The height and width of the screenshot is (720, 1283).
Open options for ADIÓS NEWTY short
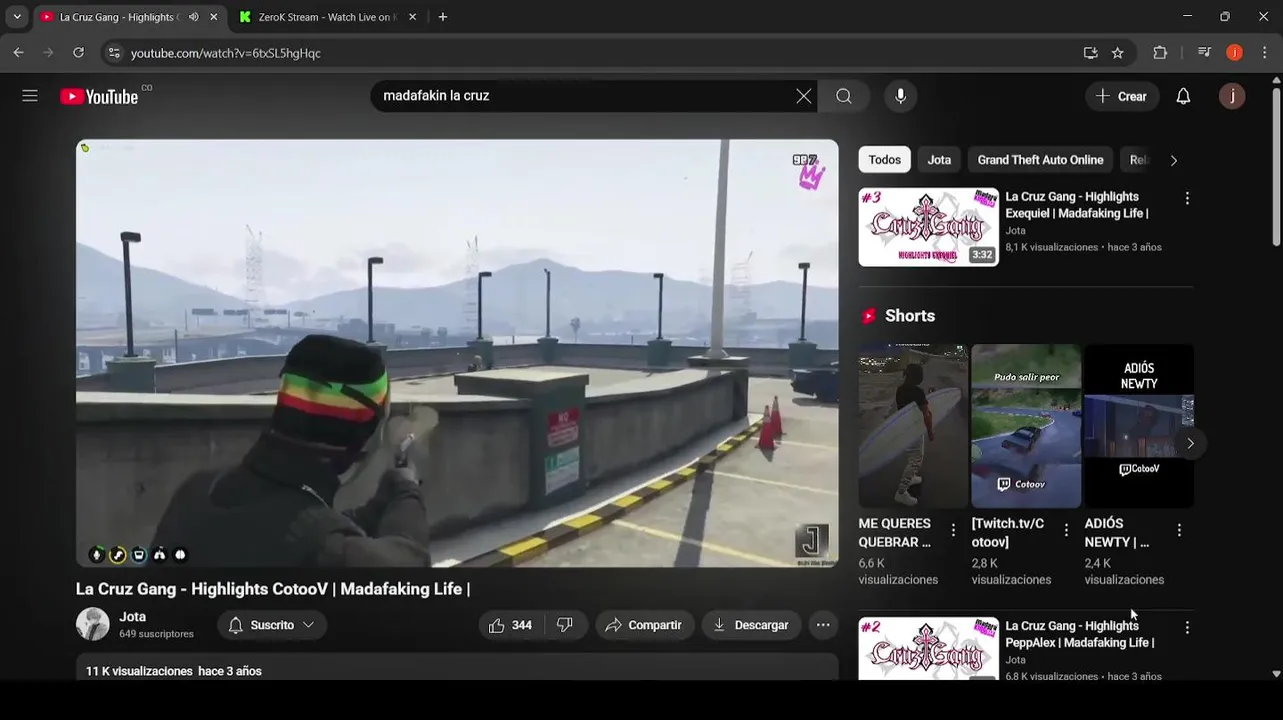(1179, 530)
